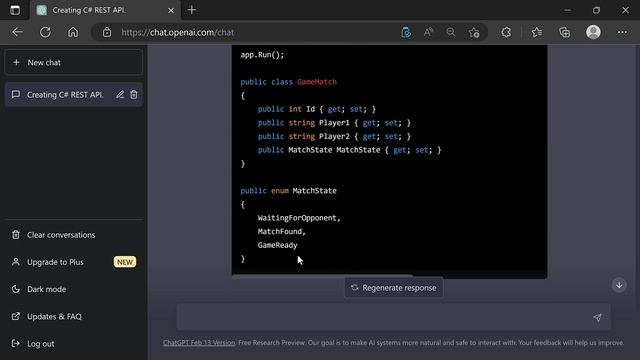The width and height of the screenshot is (640, 360).
Task: Activate Read aloud icon
Action: click(428, 32)
